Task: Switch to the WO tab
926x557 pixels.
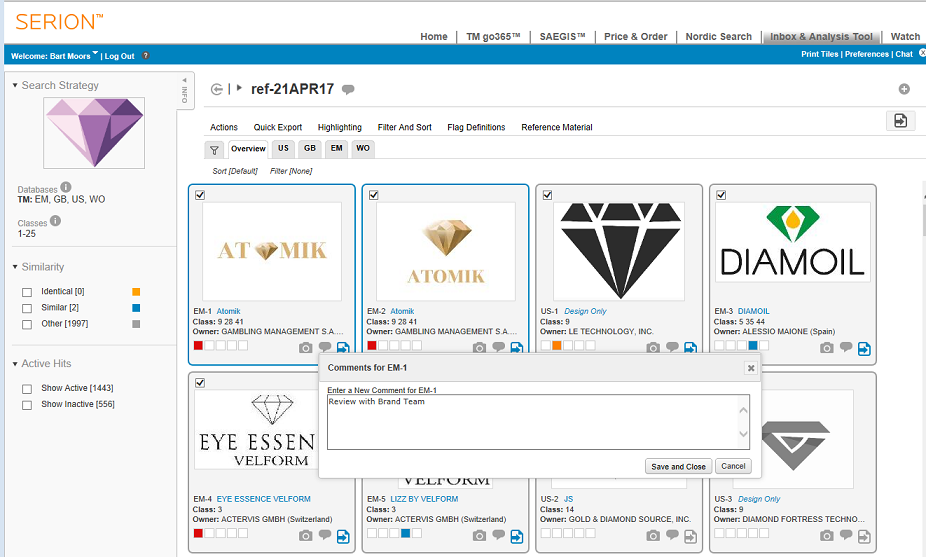Action: click(x=363, y=149)
